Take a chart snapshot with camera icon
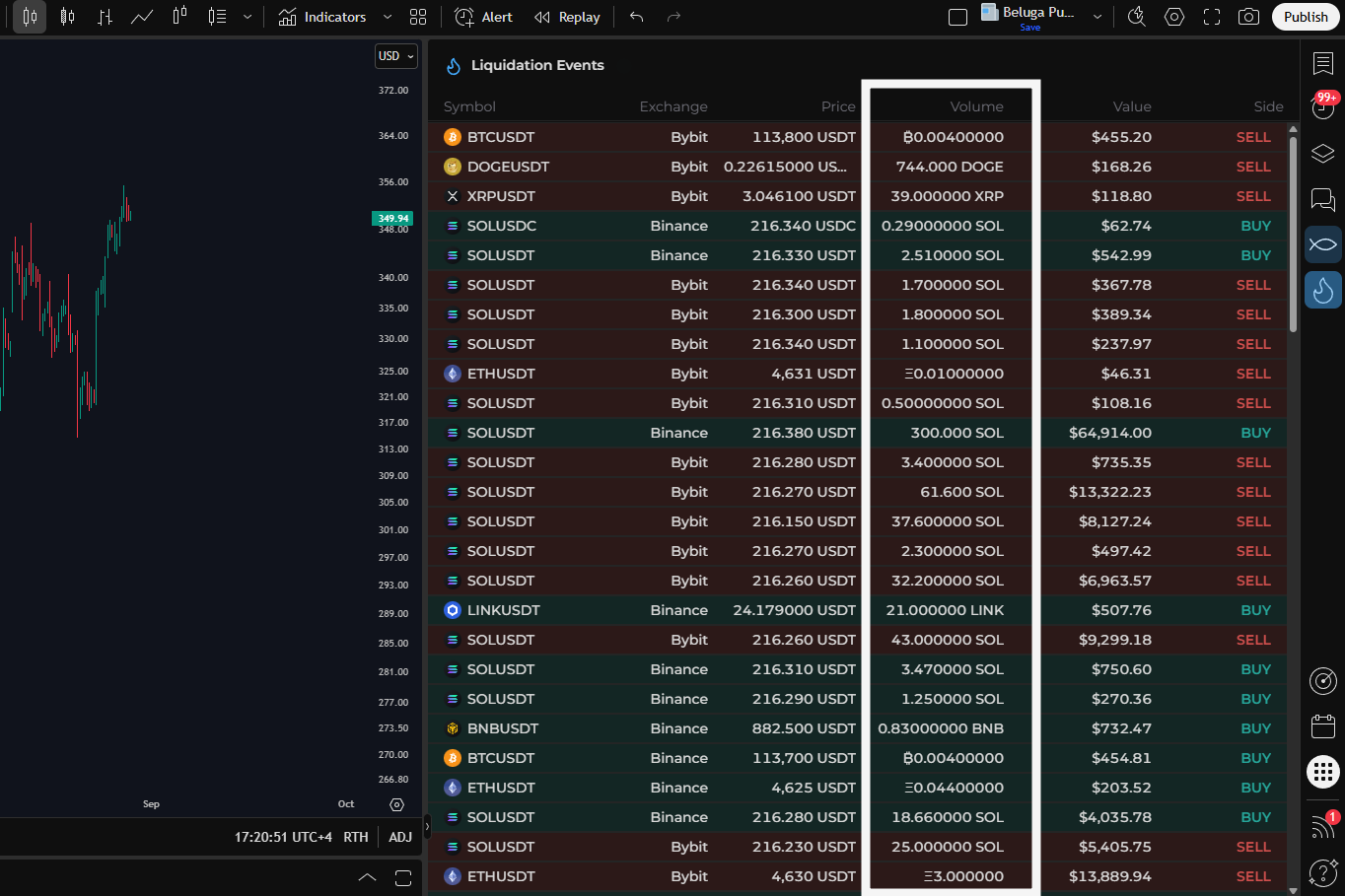The height and width of the screenshot is (896, 1345). coord(1248,17)
